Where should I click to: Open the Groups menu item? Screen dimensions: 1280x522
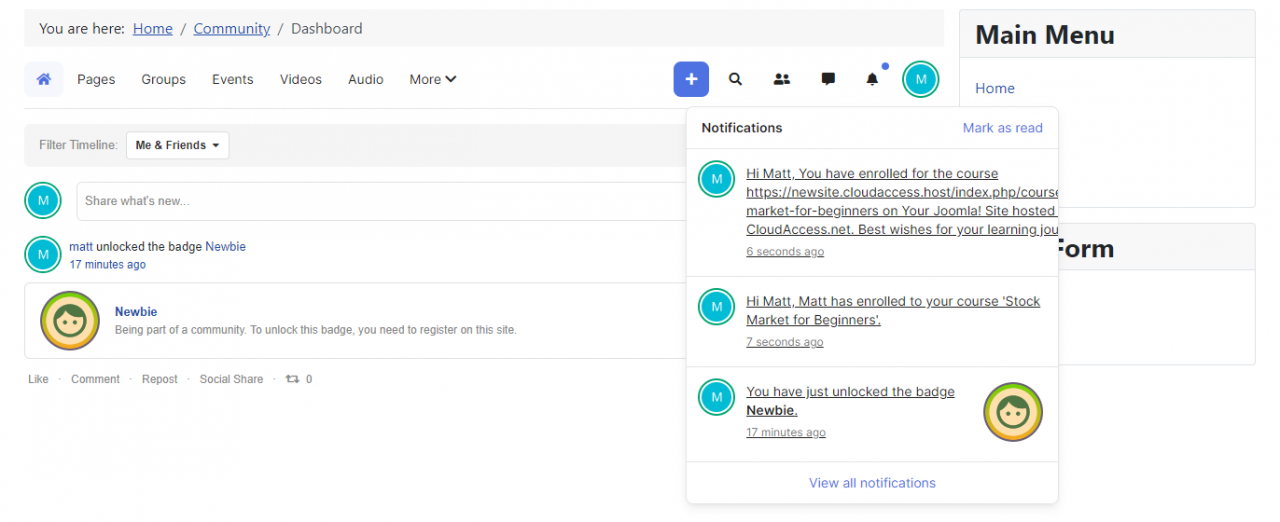pyautogui.click(x=163, y=79)
